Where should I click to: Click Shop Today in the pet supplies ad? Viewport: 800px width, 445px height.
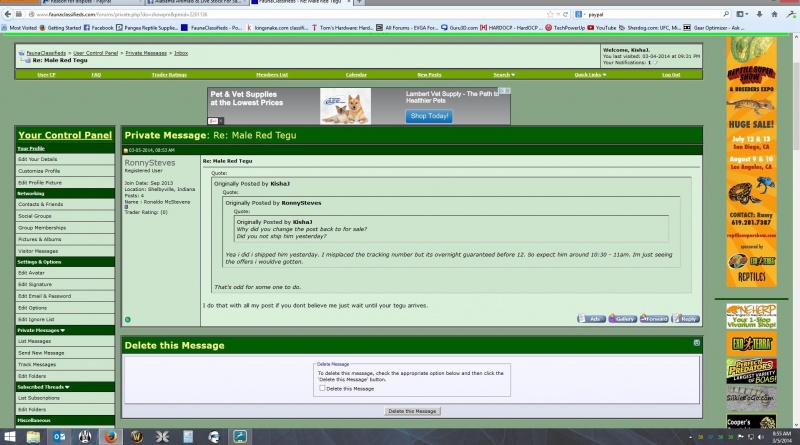[x=429, y=116]
